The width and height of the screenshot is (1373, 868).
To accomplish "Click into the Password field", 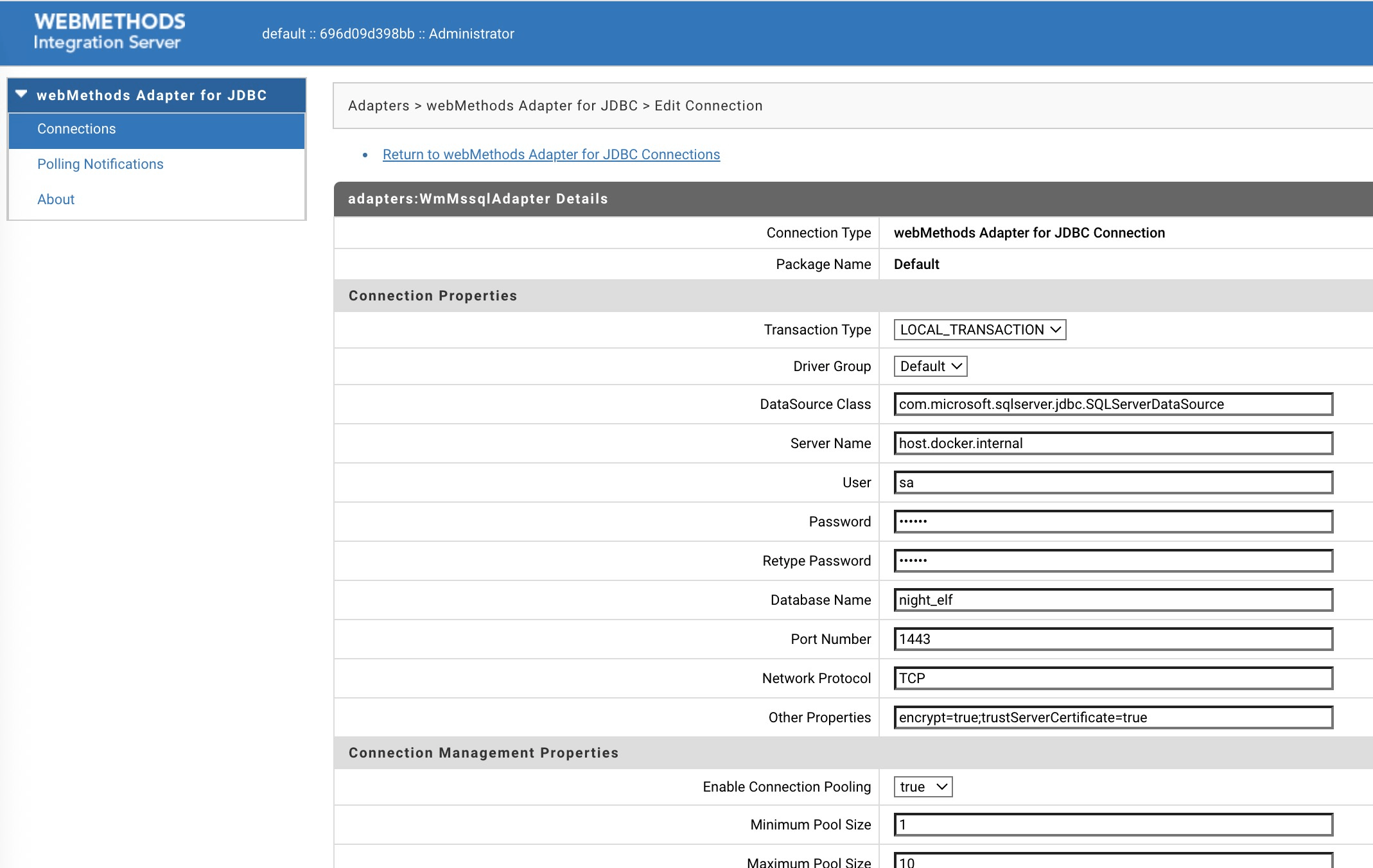I will tap(1114, 522).
